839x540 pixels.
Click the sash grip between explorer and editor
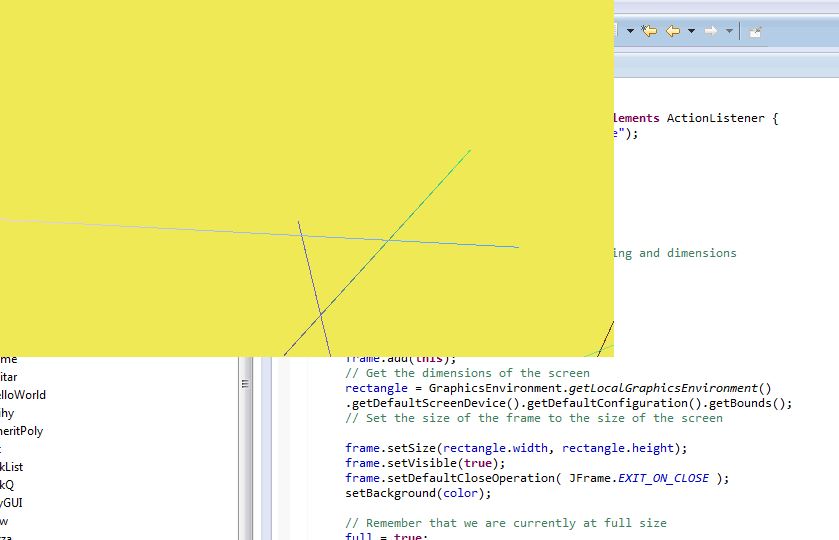tap(245, 383)
